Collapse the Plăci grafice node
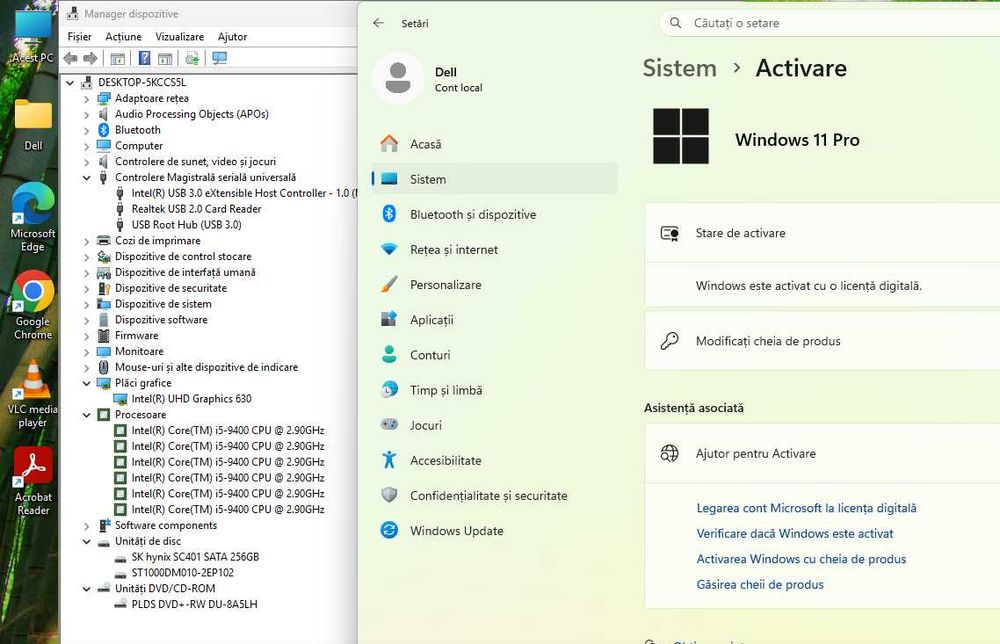 coord(87,383)
